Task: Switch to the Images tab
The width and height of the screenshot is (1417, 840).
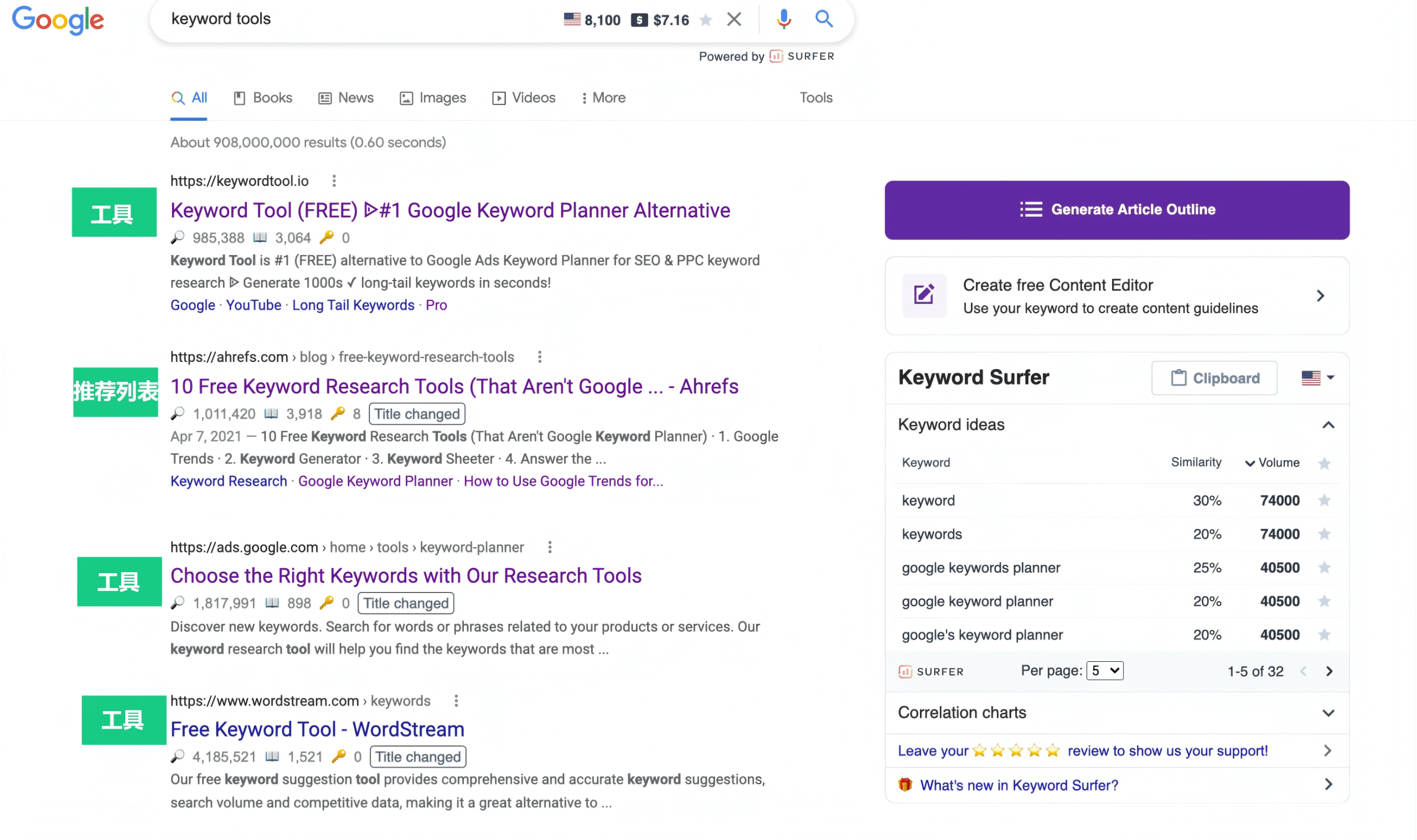Action: (x=433, y=98)
